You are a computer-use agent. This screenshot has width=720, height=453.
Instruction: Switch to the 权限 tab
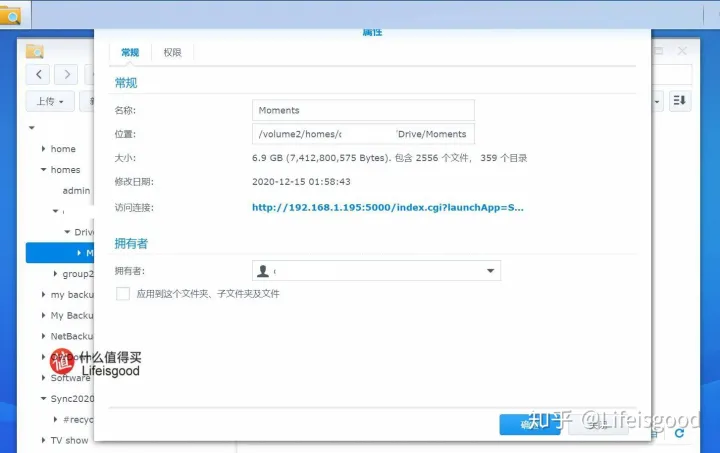pos(172,52)
